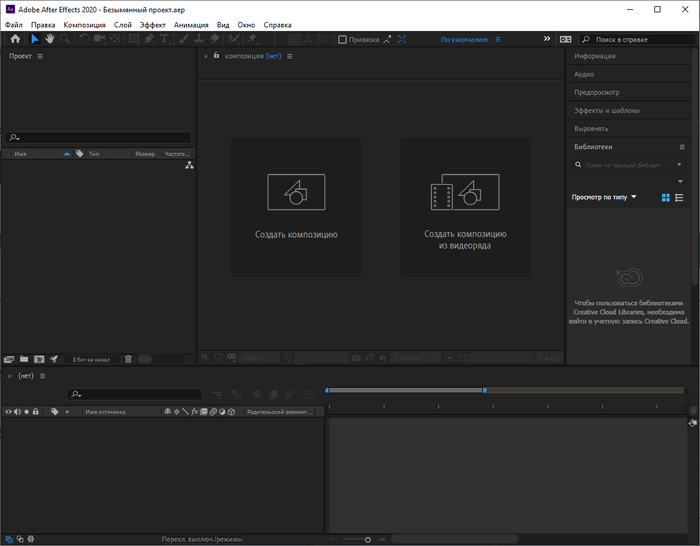Select the Type tool
The width and height of the screenshot is (700, 546).
164,39
